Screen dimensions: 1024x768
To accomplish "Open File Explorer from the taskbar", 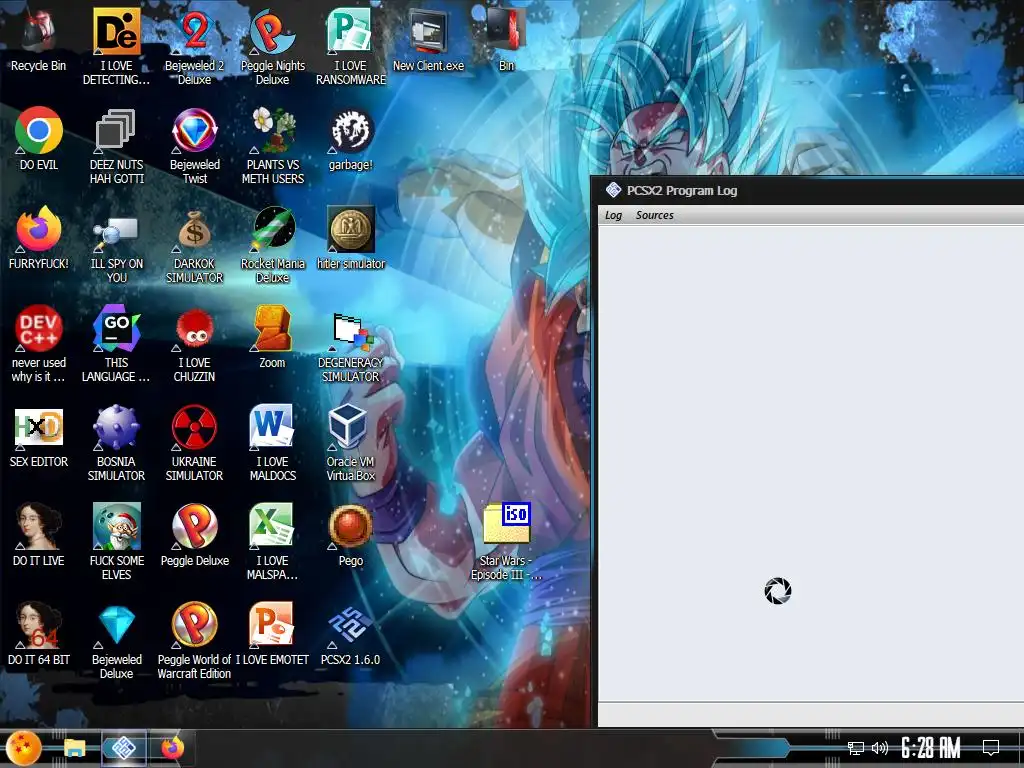I will (x=74, y=748).
